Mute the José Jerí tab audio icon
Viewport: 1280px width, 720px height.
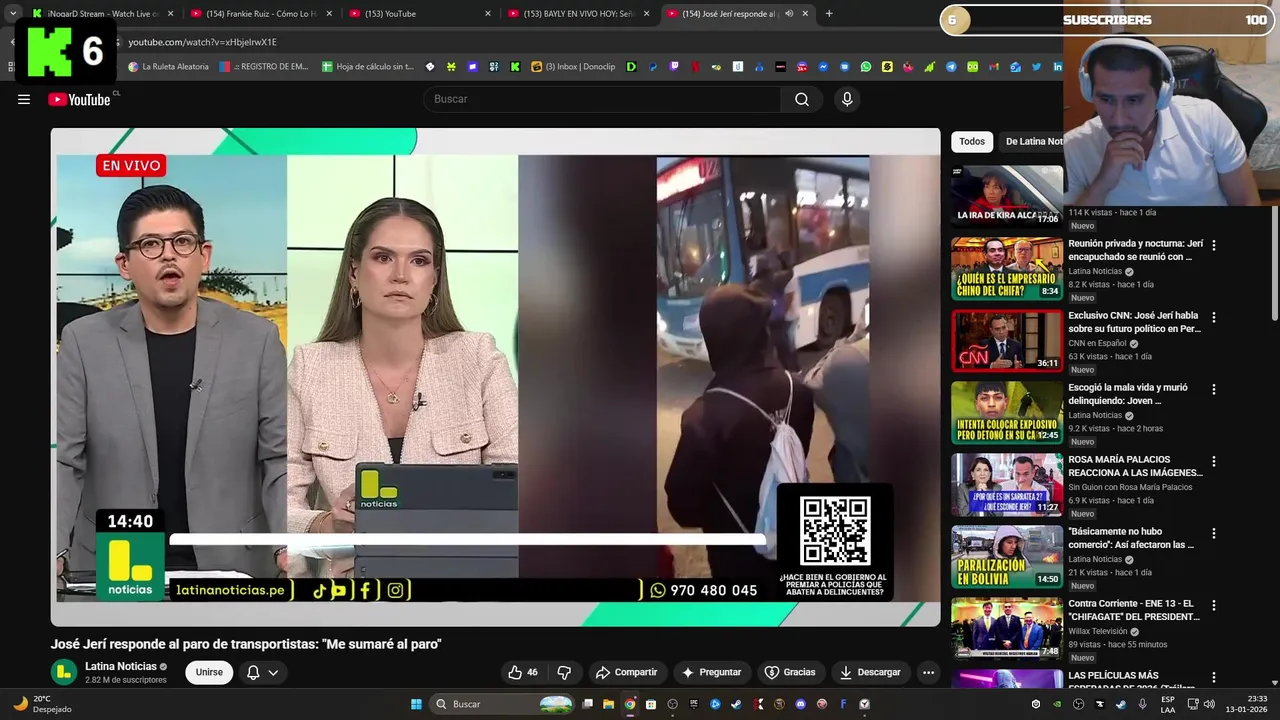(x=789, y=14)
